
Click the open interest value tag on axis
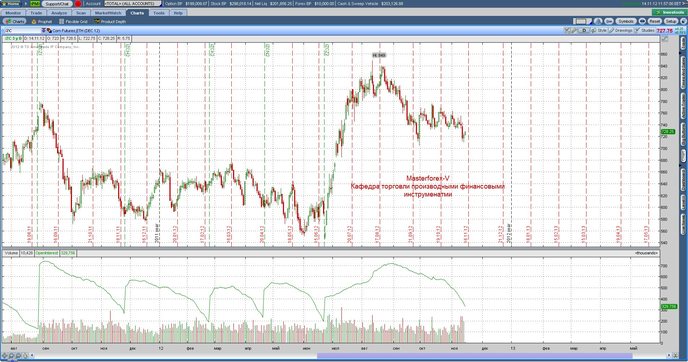tap(669, 307)
